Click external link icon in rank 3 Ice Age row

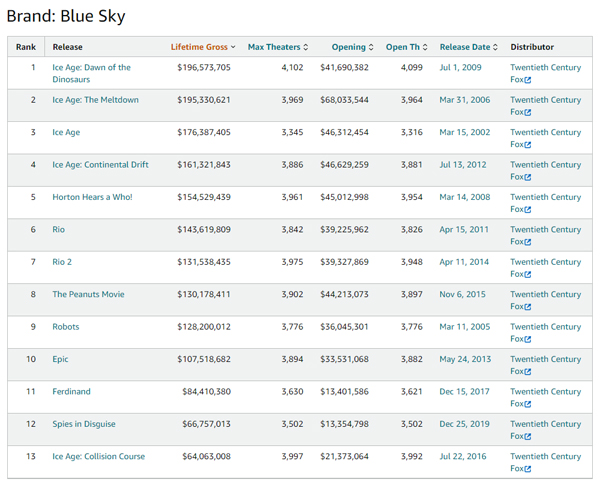(x=528, y=145)
